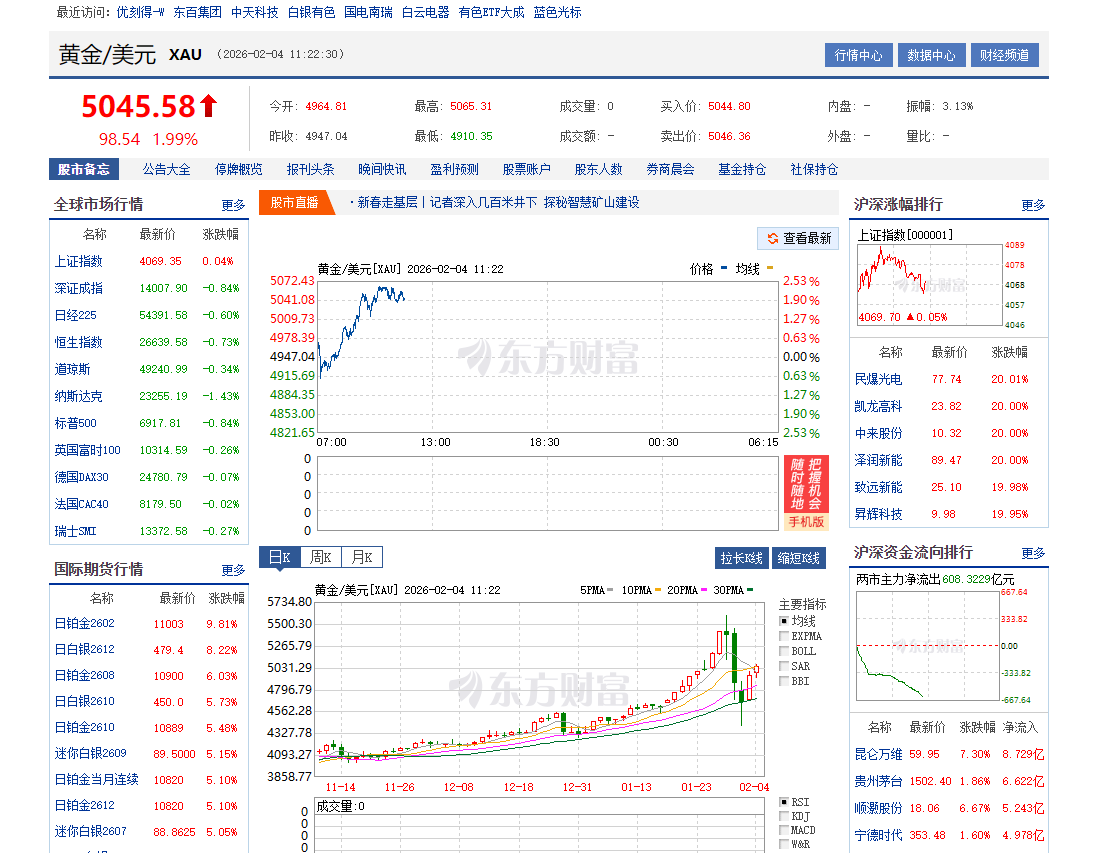Open the 凯龙高科 stock link
The image size is (1111, 853).
(x=878, y=406)
